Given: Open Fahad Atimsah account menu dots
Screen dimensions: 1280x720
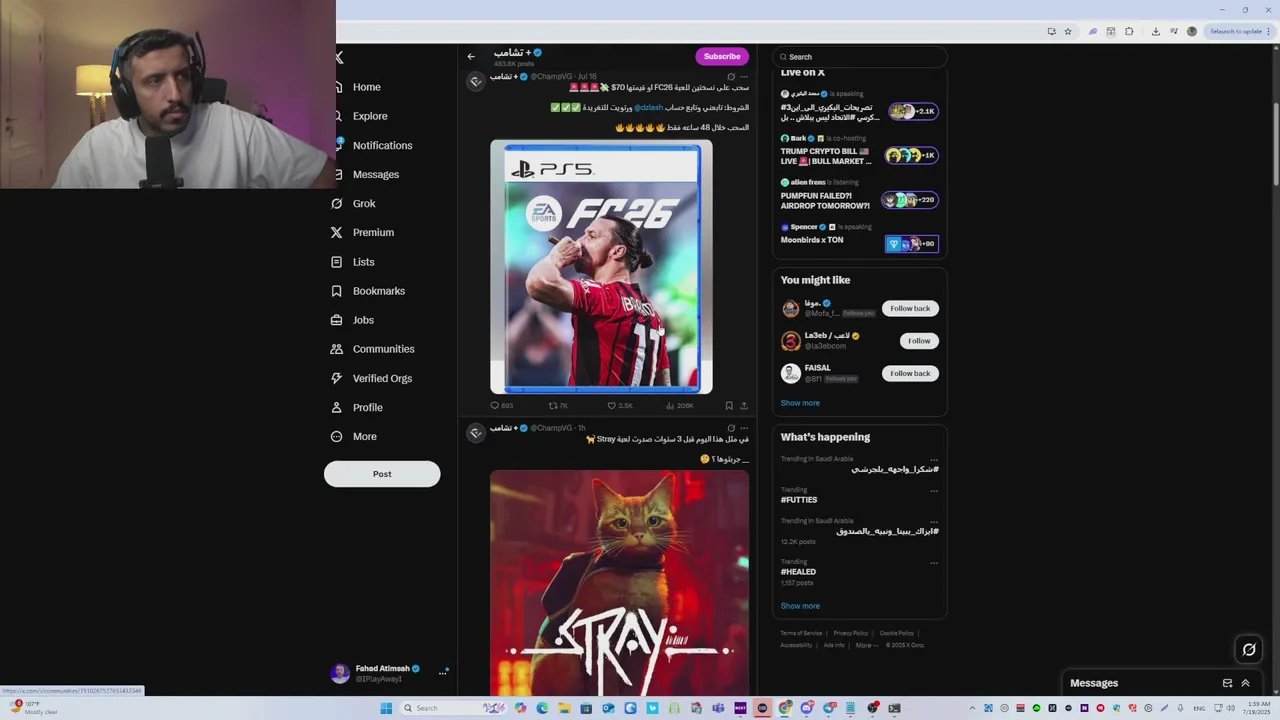Looking at the screenshot, I should point(443,673).
